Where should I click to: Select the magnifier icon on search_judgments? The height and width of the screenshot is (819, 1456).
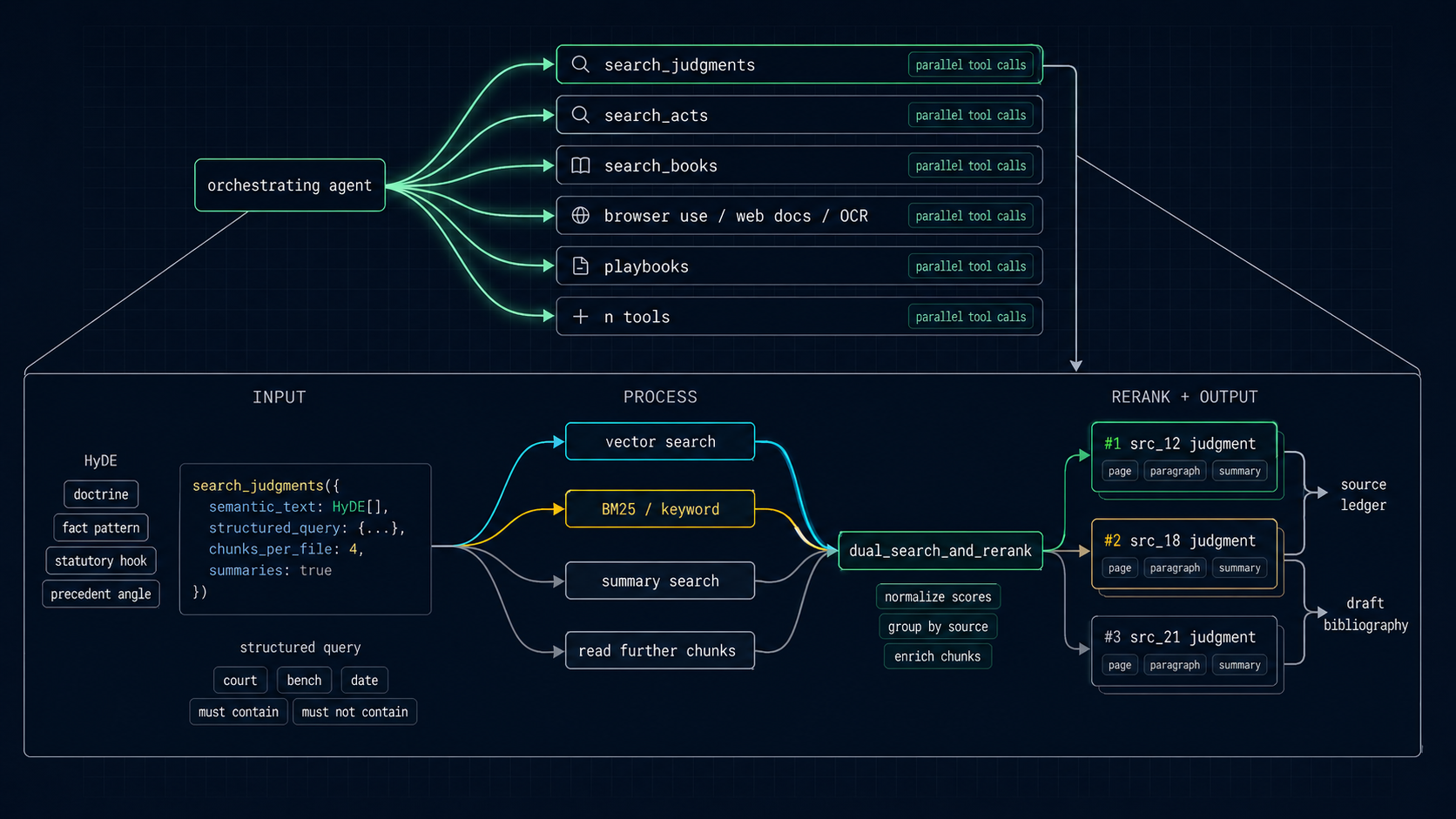pos(580,64)
